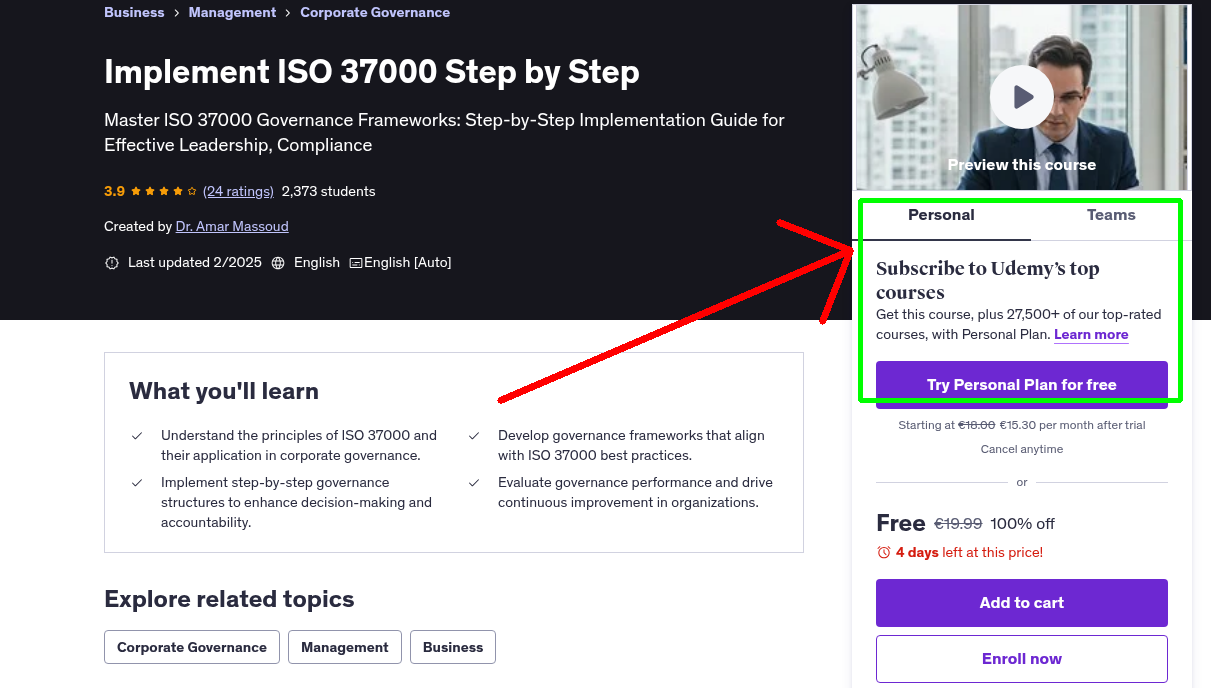Click the alarm clock icon by 4 days left
Image resolution: width=1211 pixels, height=688 pixels.
[x=883, y=552]
